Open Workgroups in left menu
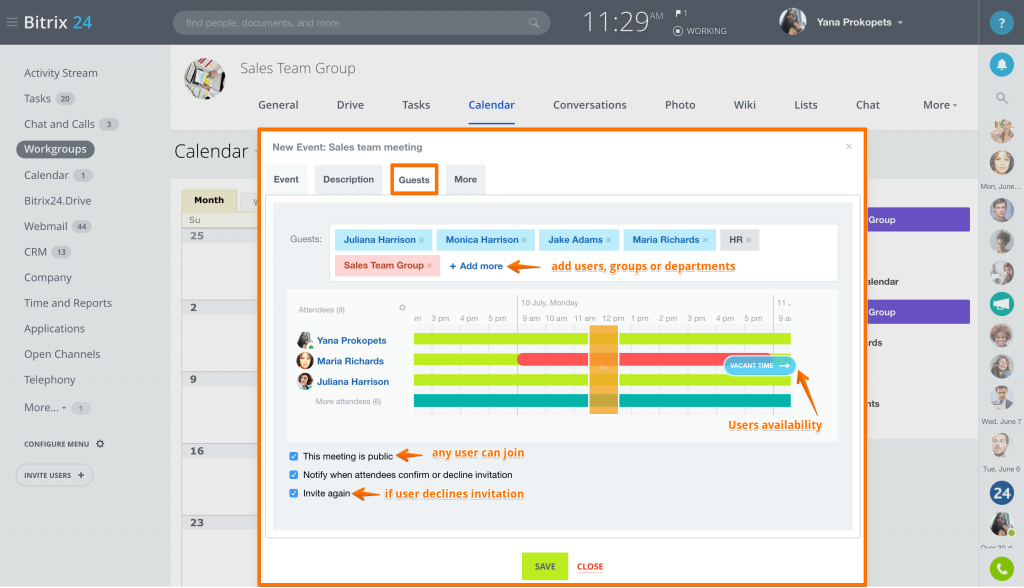Screen dimensions: 1024x588 click(56, 150)
